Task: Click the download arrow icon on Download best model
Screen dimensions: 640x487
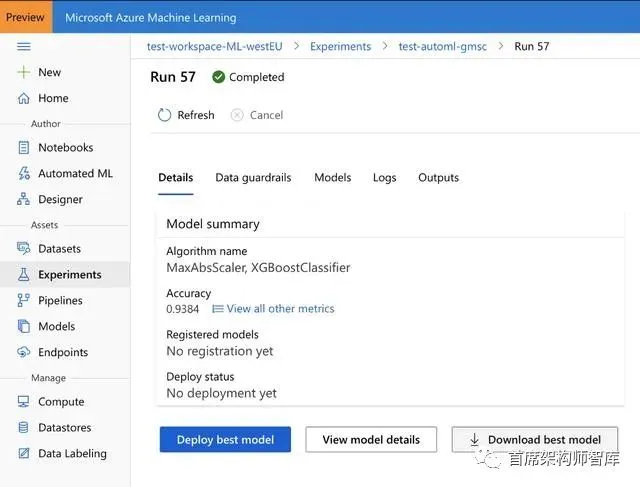Action: [x=474, y=440]
